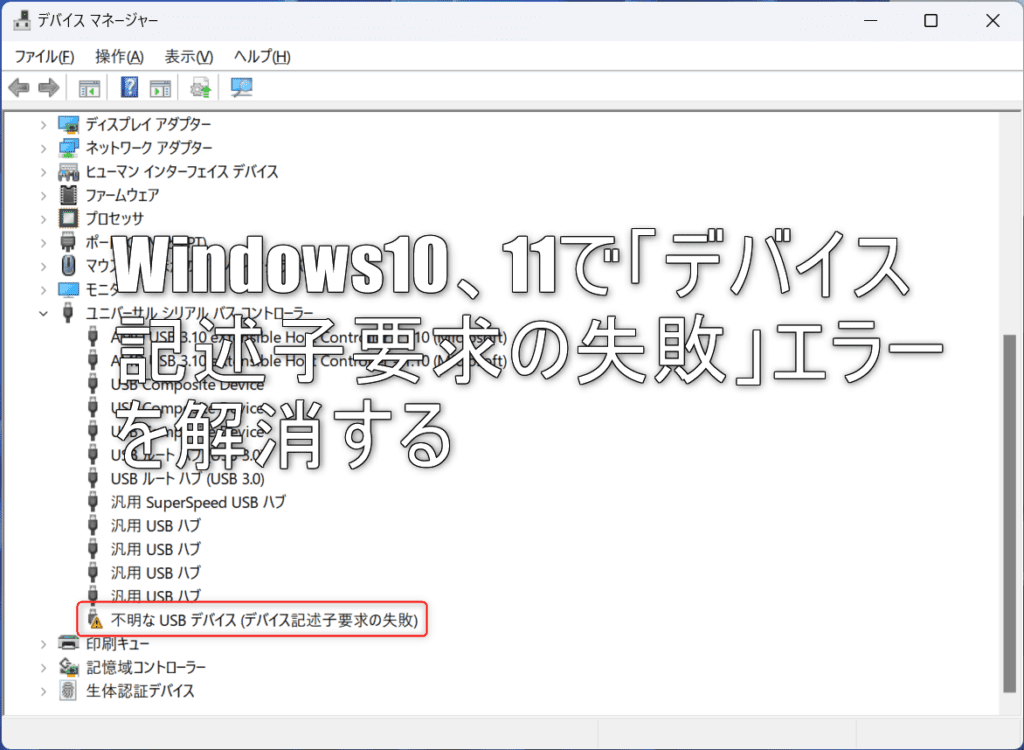The width and height of the screenshot is (1024, 750).
Task: Click the ユニバーサル シリアル バス コントローラー USB icon
Action: pyautogui.click(x=68, y=313)
